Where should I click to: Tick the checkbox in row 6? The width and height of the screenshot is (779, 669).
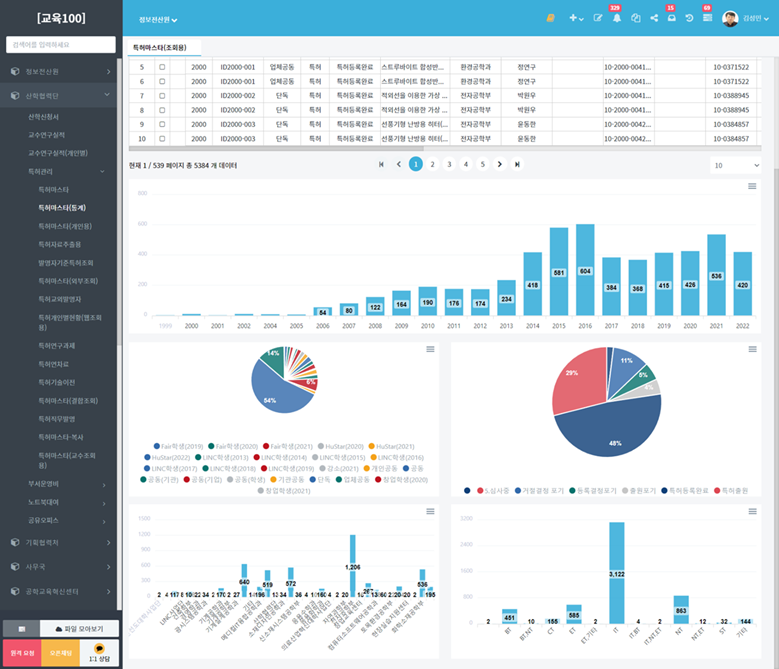pos(162,81)
